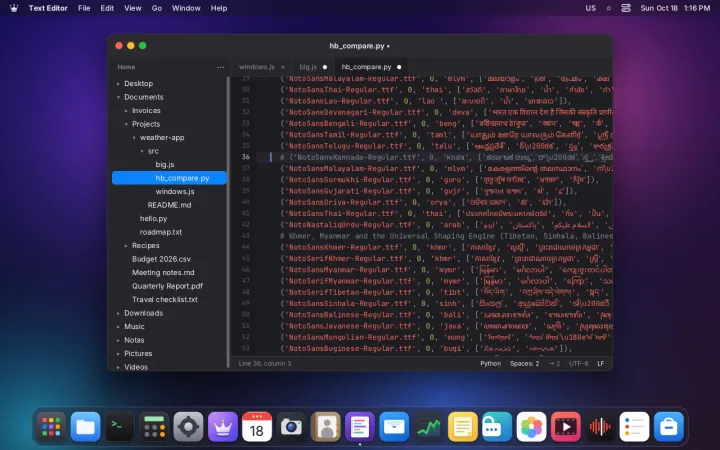Open README.md in the file tree
This screenshot has height=450, width=720.
(169, 205)
